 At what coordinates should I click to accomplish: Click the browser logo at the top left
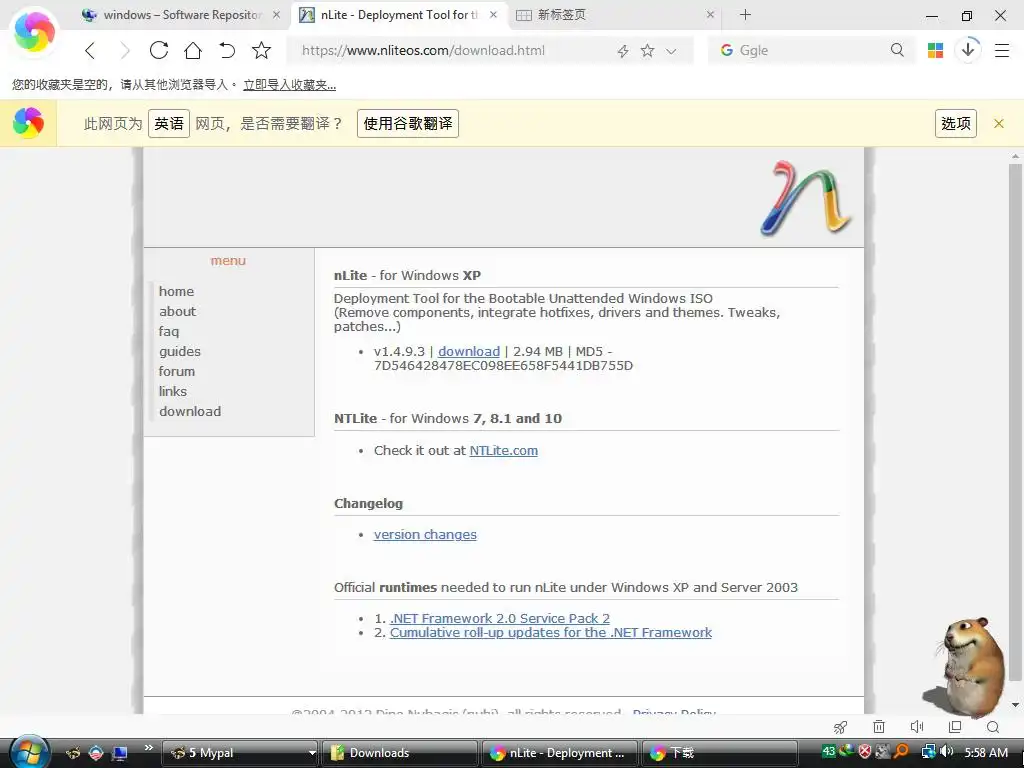coord(34,31)
